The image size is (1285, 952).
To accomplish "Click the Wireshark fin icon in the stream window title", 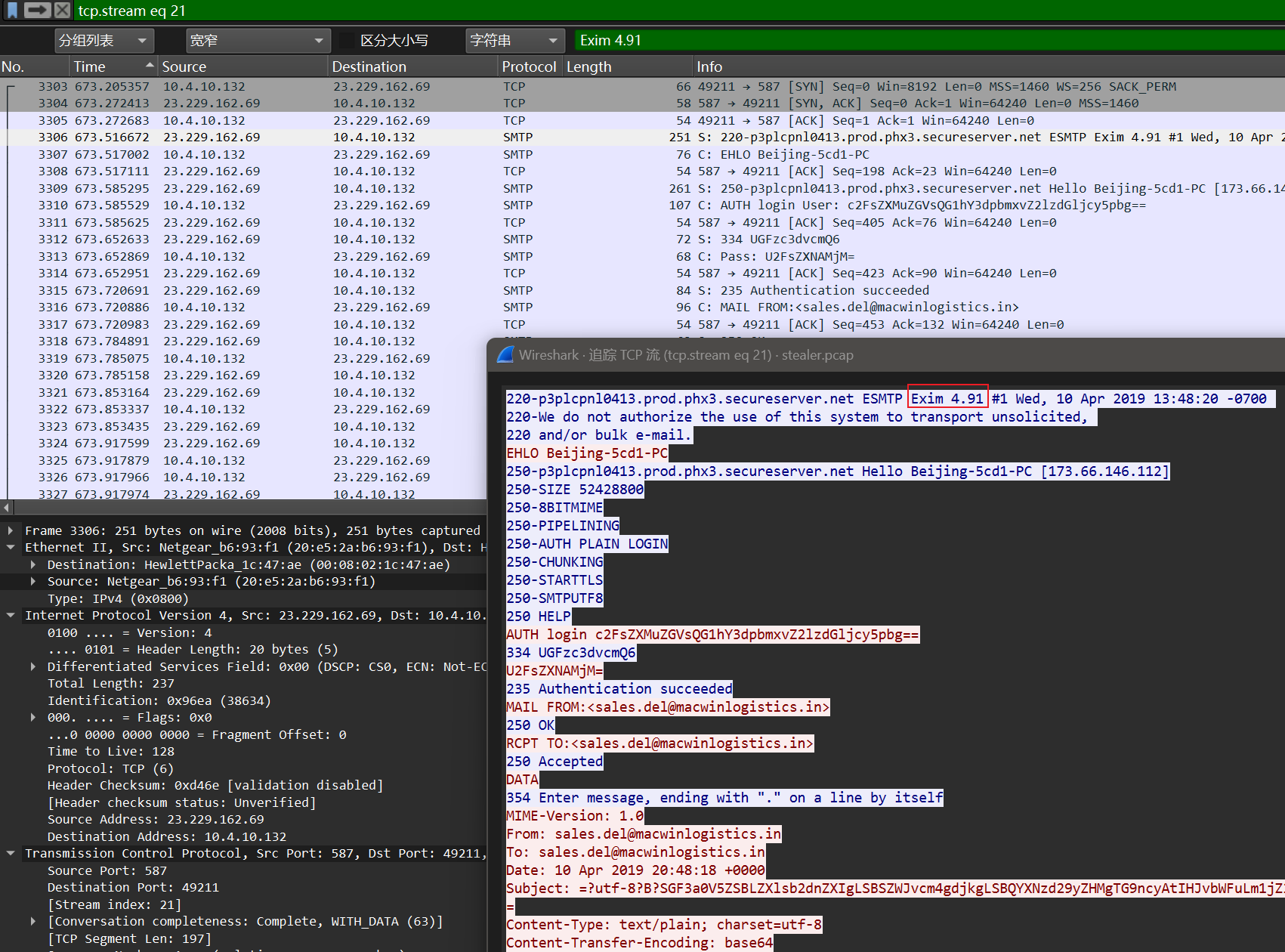I will pyautogui.click(x=505, y=354).
